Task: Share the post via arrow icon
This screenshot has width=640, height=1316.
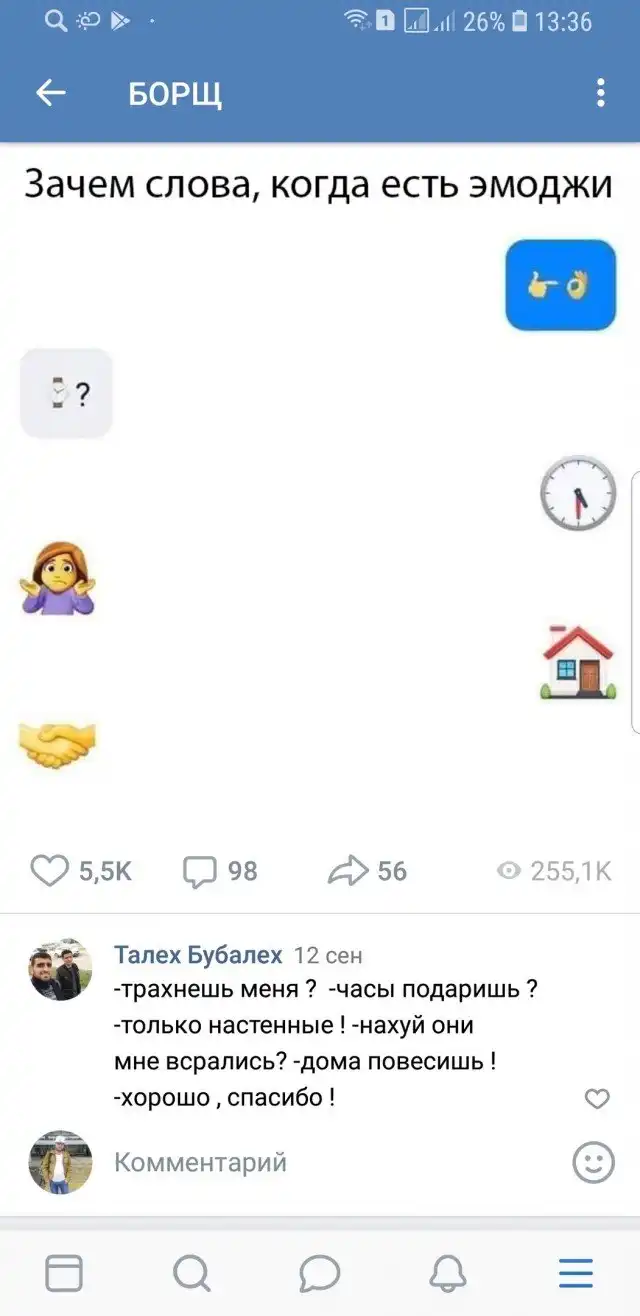Action: [348, 871]
